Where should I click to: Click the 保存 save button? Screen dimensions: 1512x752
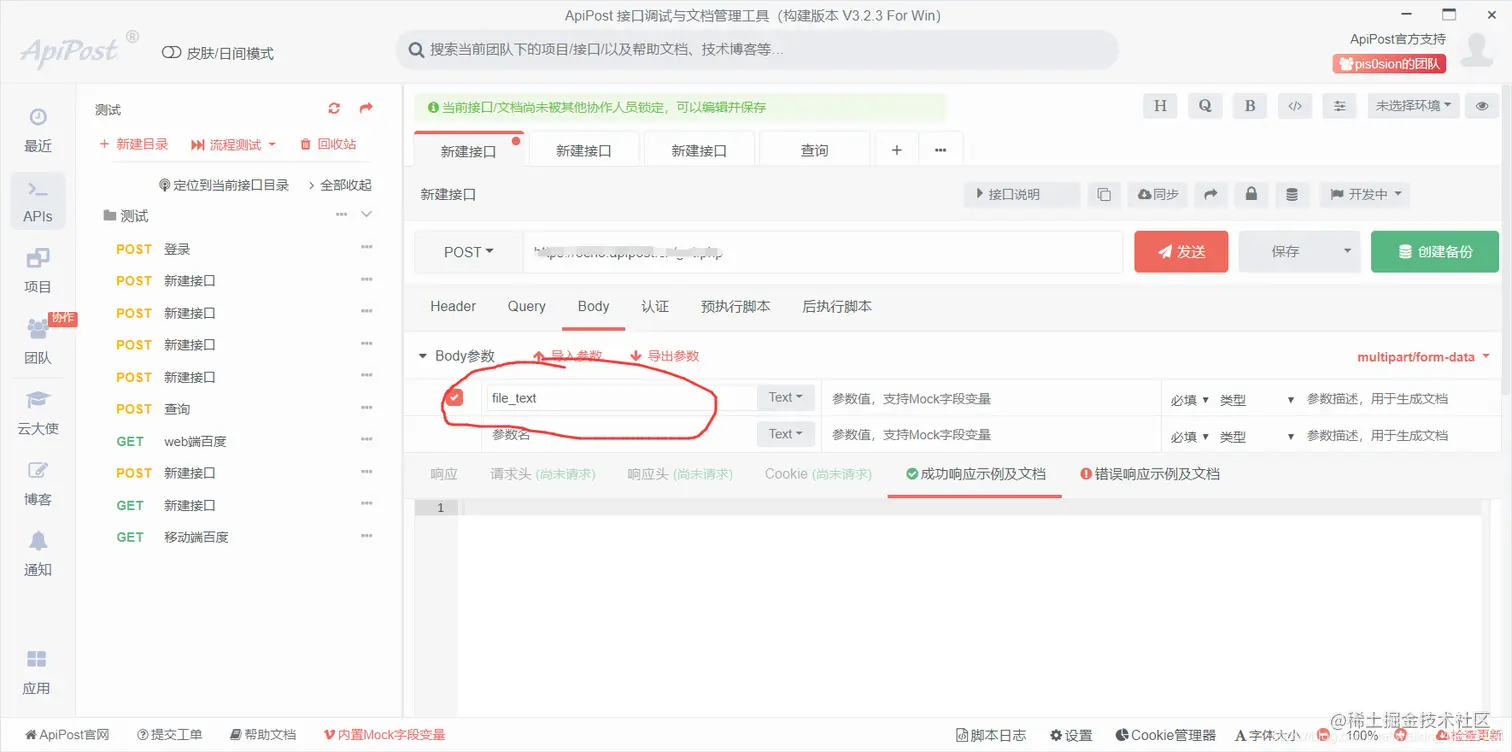tap(1285, 252)
